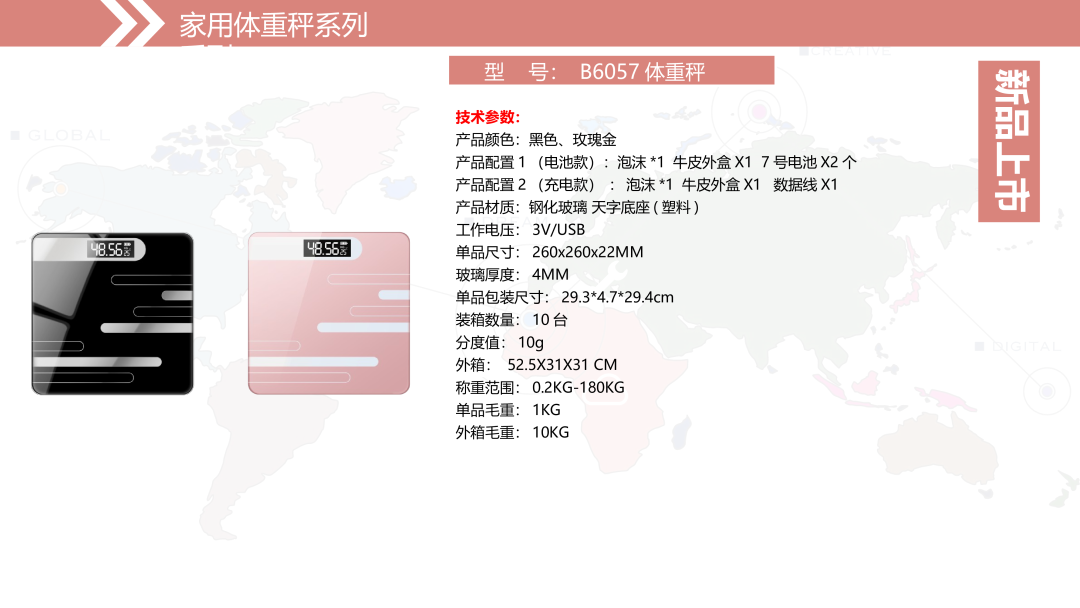Click the 产品配置 2 rechargeable version line
The width and height of the screenshot is (1080, 608).
647,184
